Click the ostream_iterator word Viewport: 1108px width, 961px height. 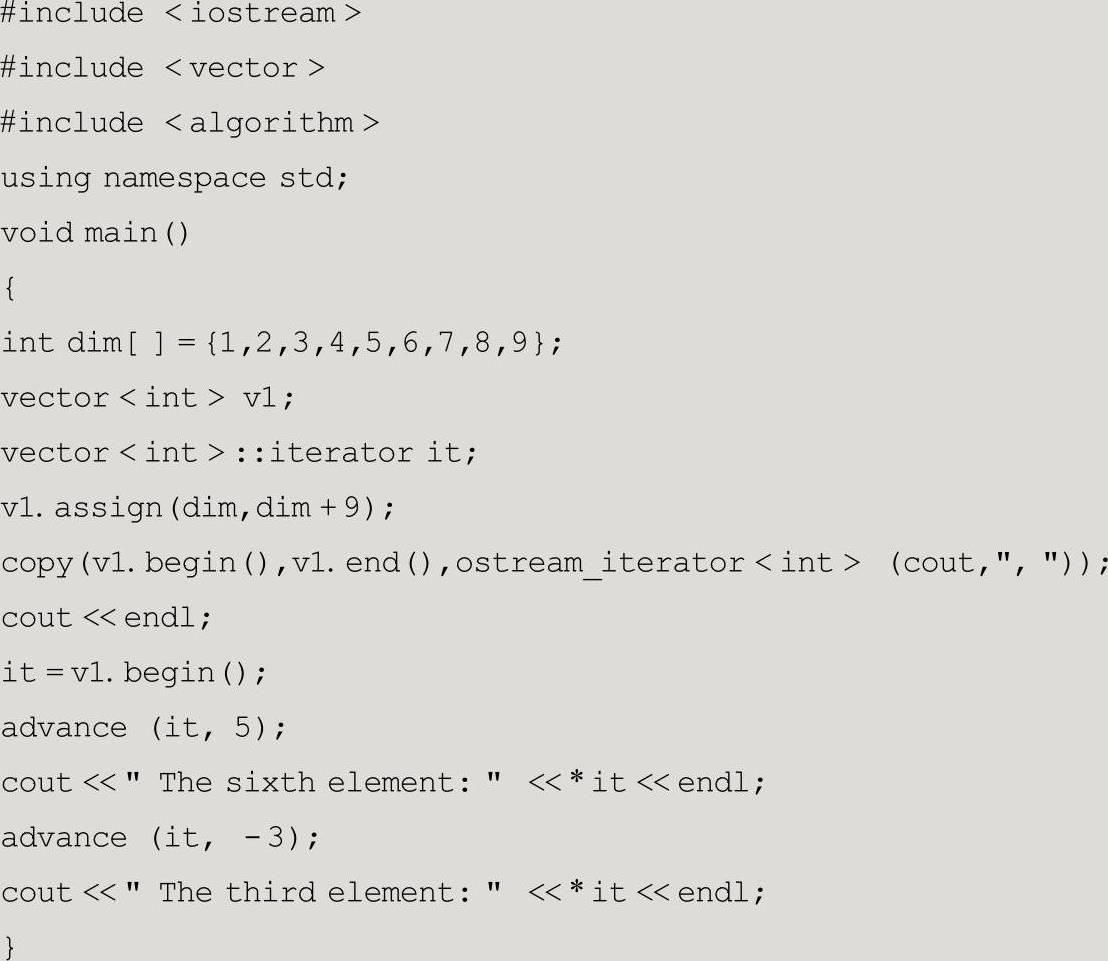(600, 564)
